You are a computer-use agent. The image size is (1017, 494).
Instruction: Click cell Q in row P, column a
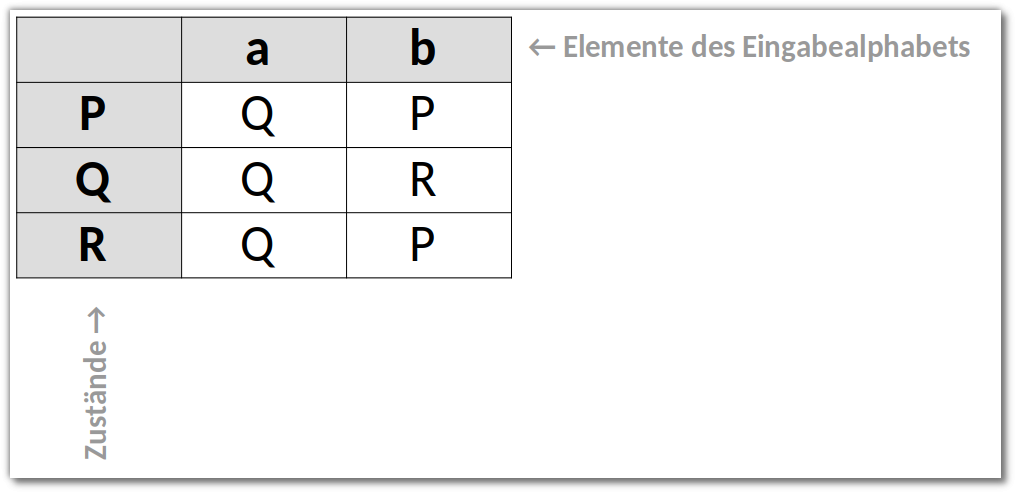point(264,115)
